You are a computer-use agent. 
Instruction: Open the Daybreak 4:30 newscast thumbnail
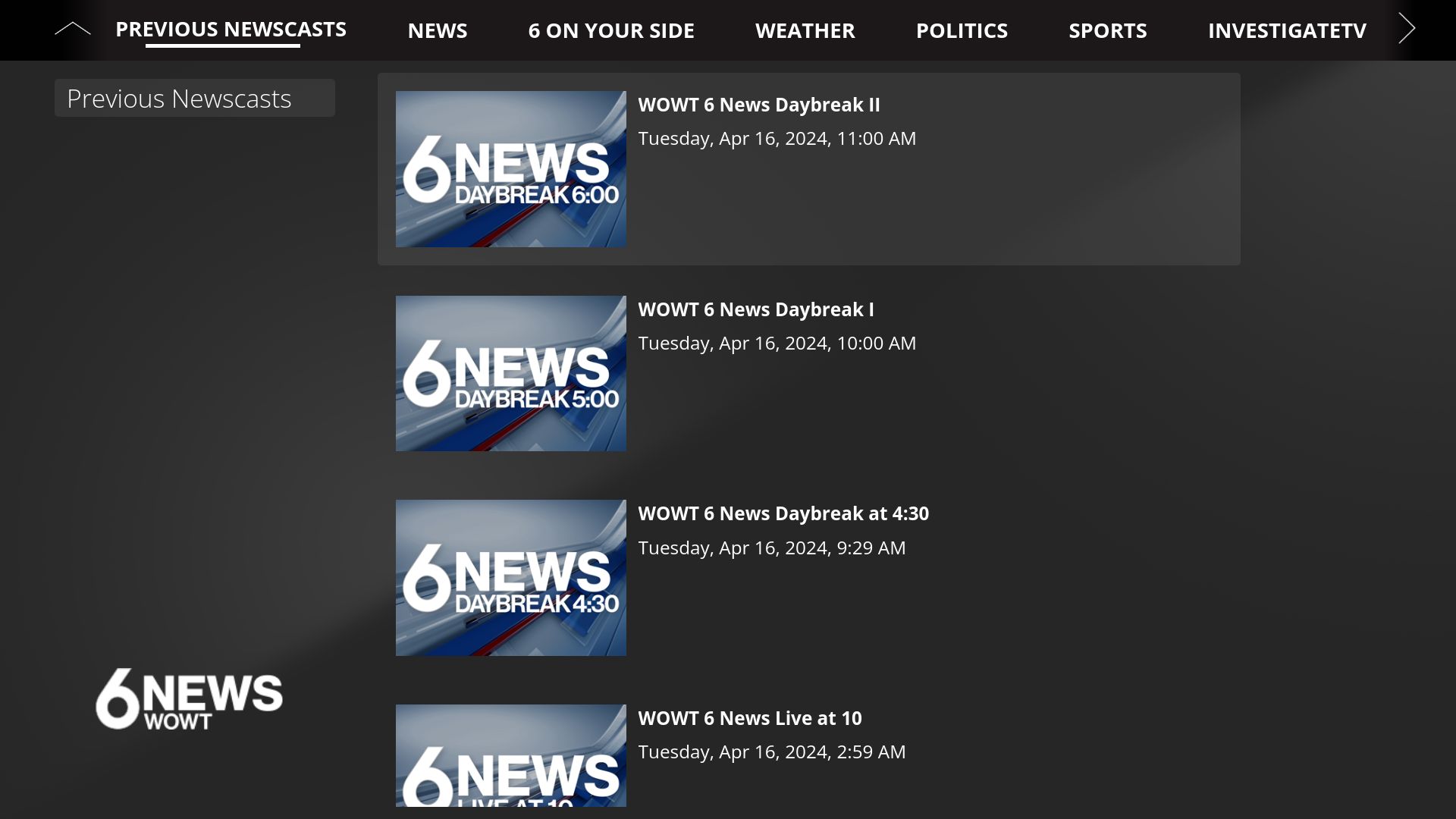(x=510, y=577)
